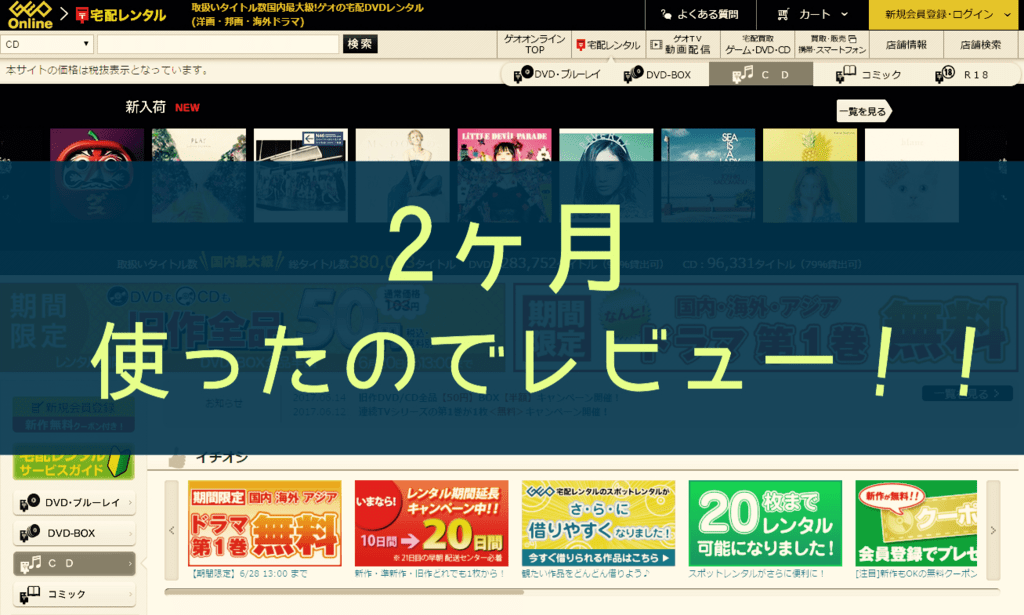Open CD in the left sidebar
1024x615 pixels.
pyautogui.click(x=74, y=563)
